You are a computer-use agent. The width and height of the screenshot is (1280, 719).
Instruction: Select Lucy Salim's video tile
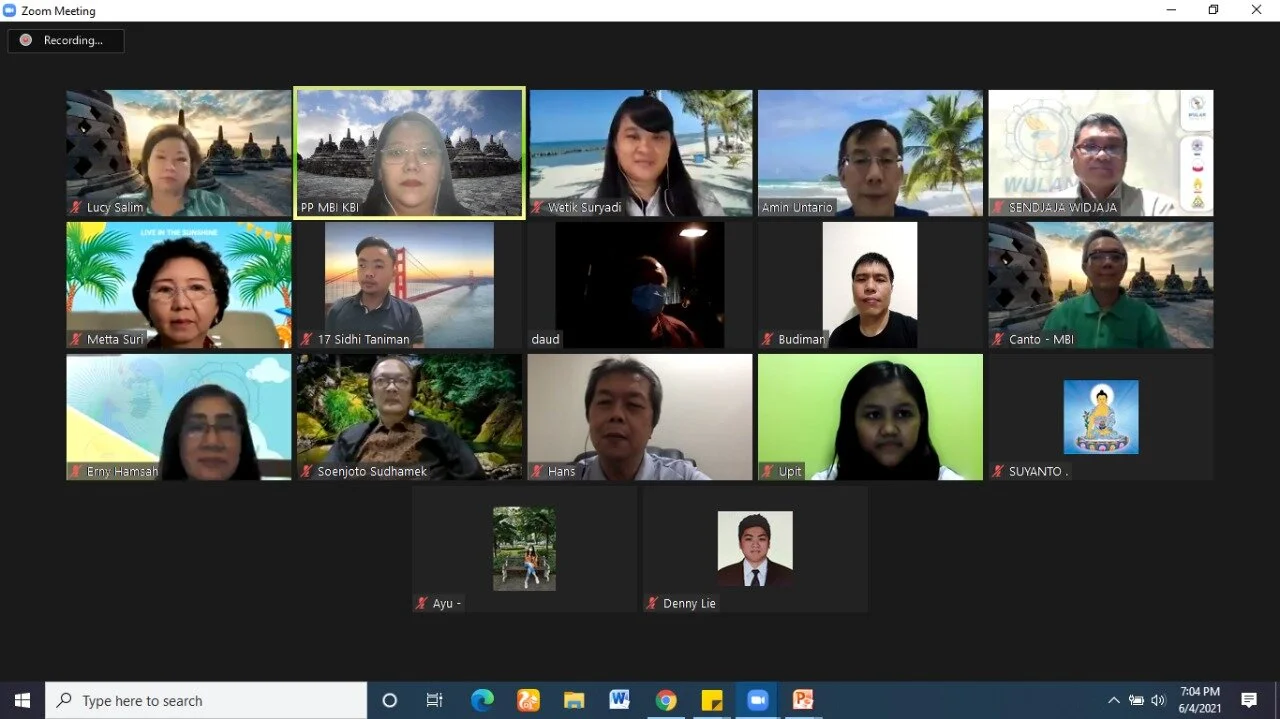click(179, 153)
